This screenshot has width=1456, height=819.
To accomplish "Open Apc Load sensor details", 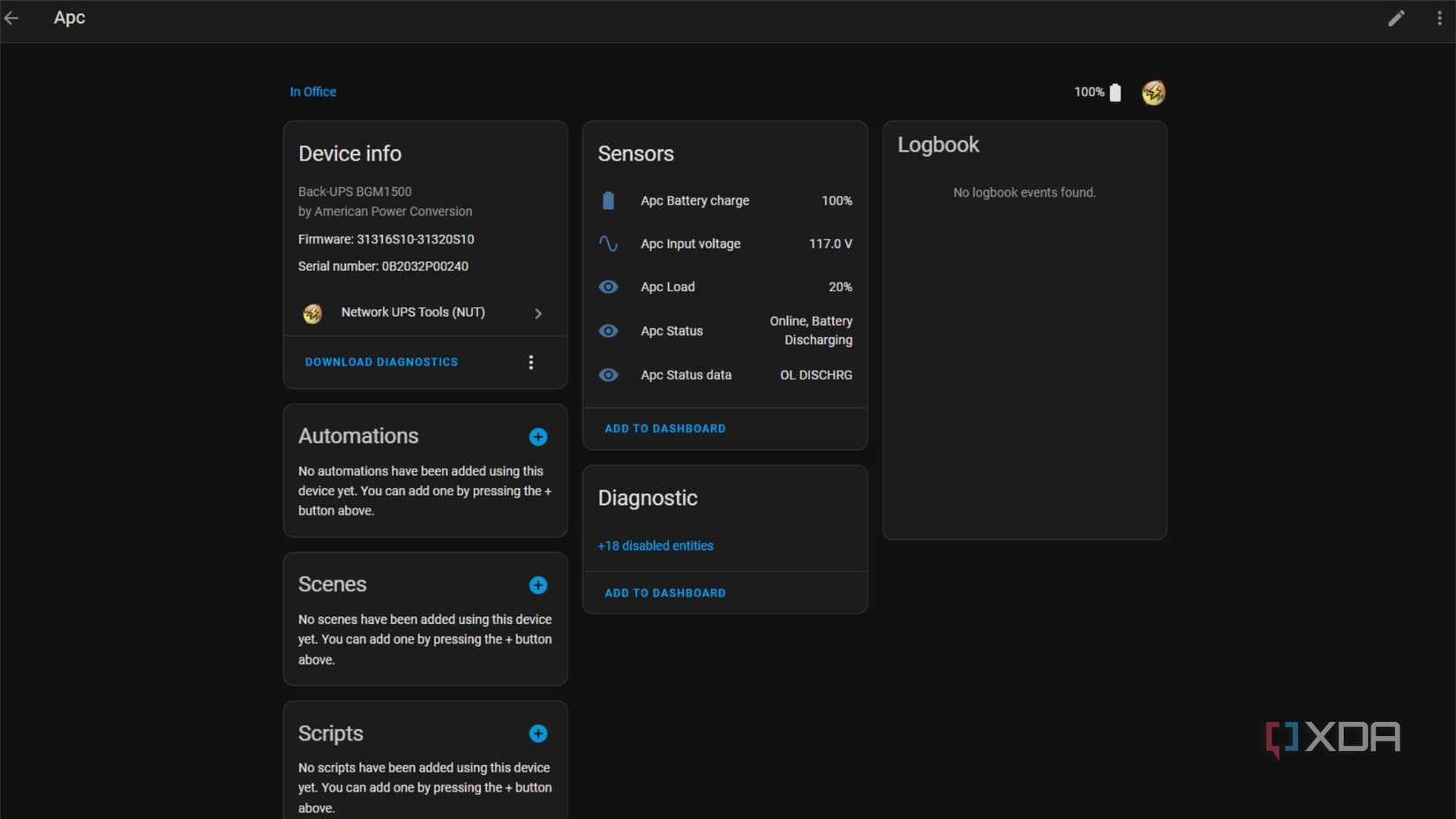I will [x=725, y=287].
